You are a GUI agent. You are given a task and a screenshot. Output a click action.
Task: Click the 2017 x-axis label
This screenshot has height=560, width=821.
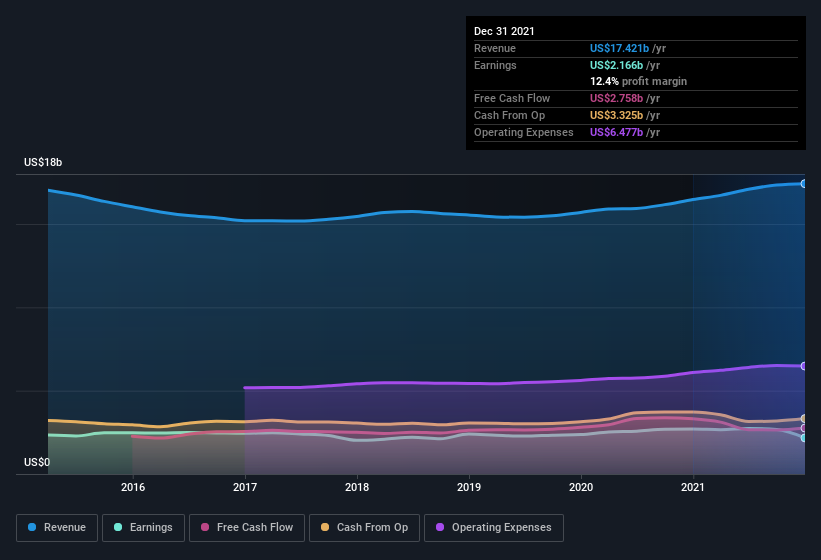coord(245,487)
